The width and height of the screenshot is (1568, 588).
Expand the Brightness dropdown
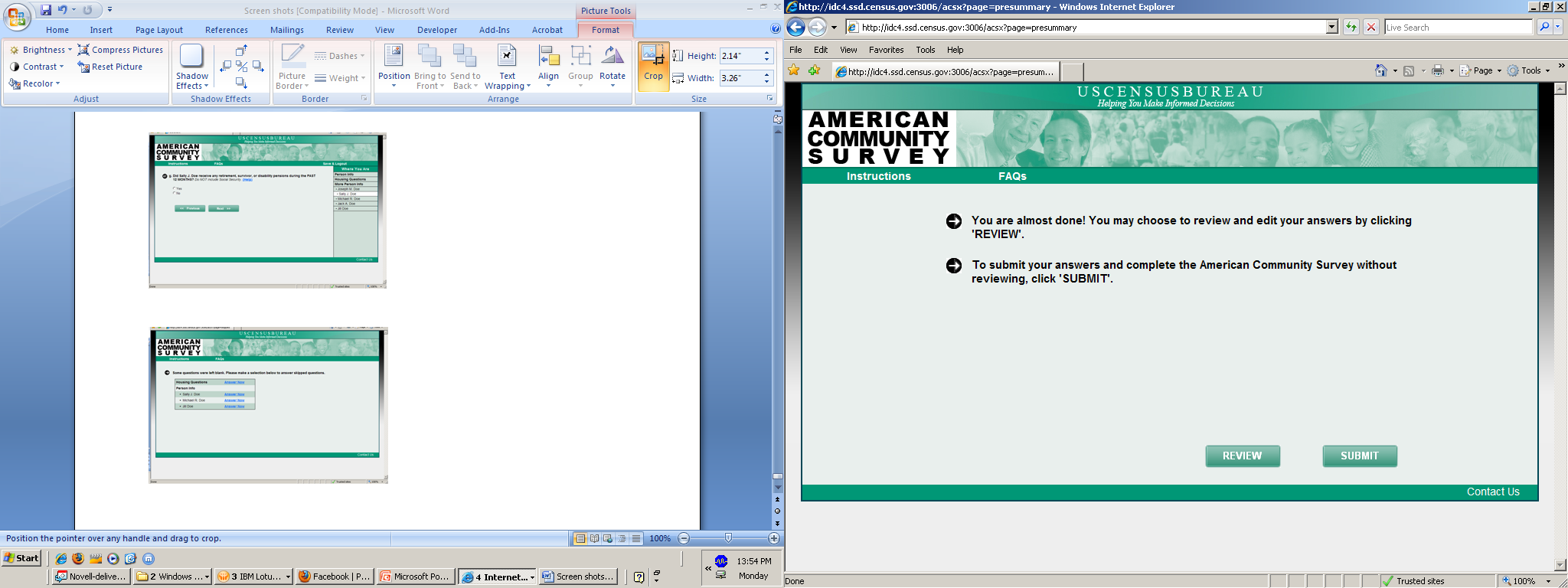43,50
